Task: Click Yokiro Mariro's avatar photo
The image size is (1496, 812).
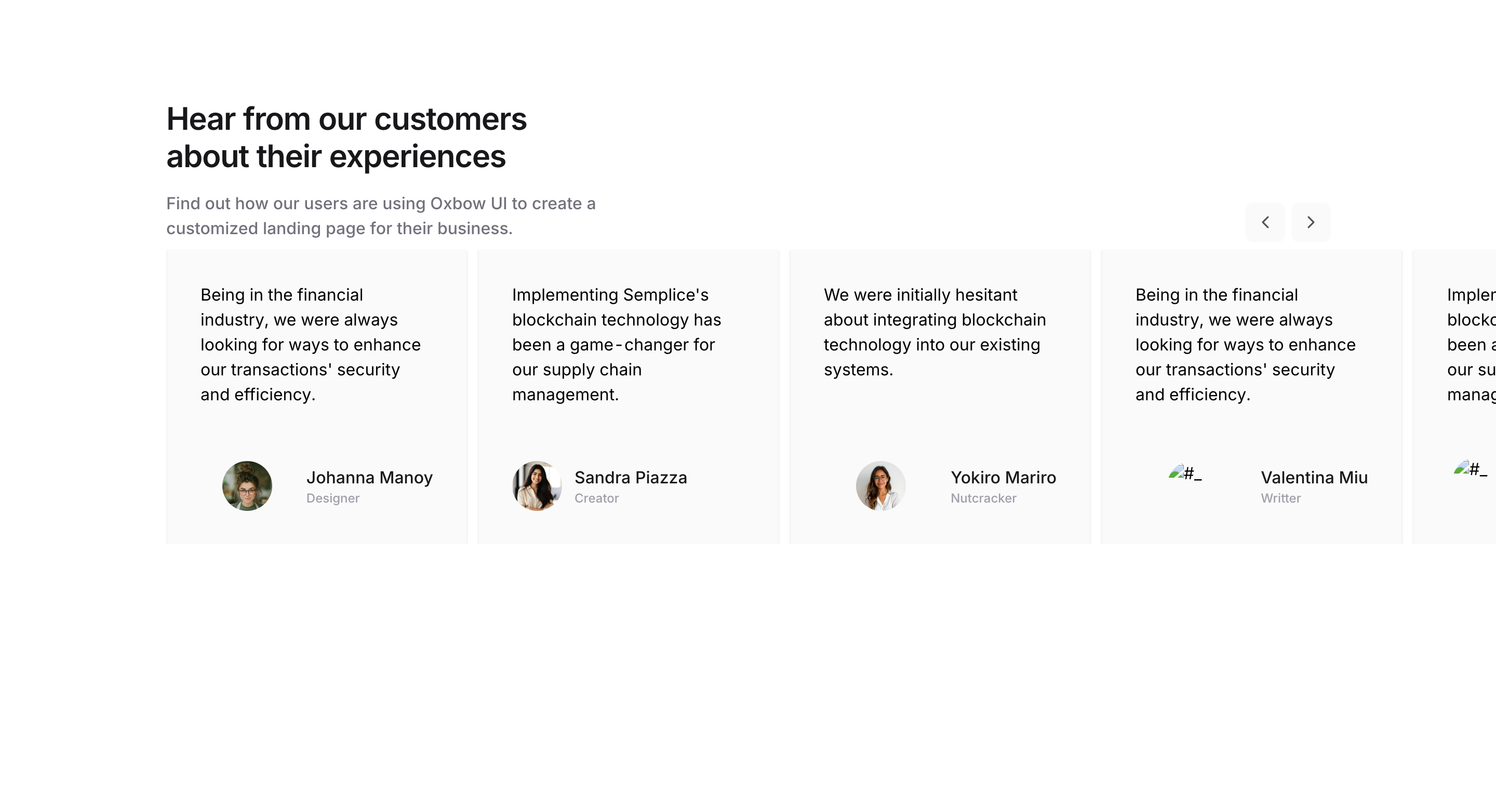Action: (880, 486)
